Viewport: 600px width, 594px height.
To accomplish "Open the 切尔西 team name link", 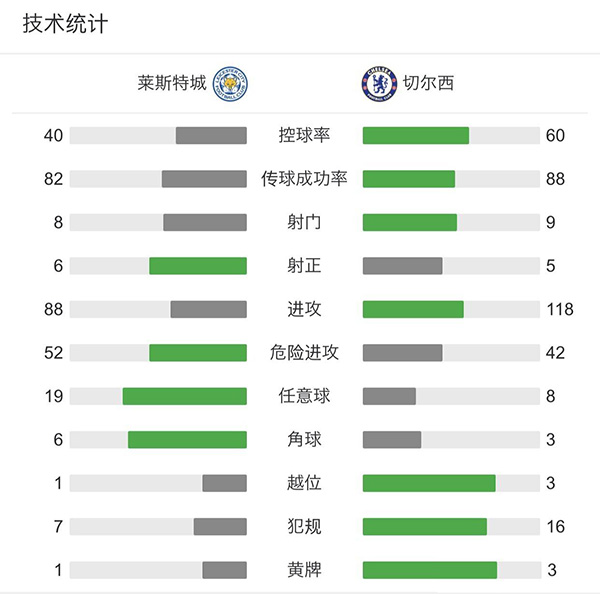I will point(427,83).
